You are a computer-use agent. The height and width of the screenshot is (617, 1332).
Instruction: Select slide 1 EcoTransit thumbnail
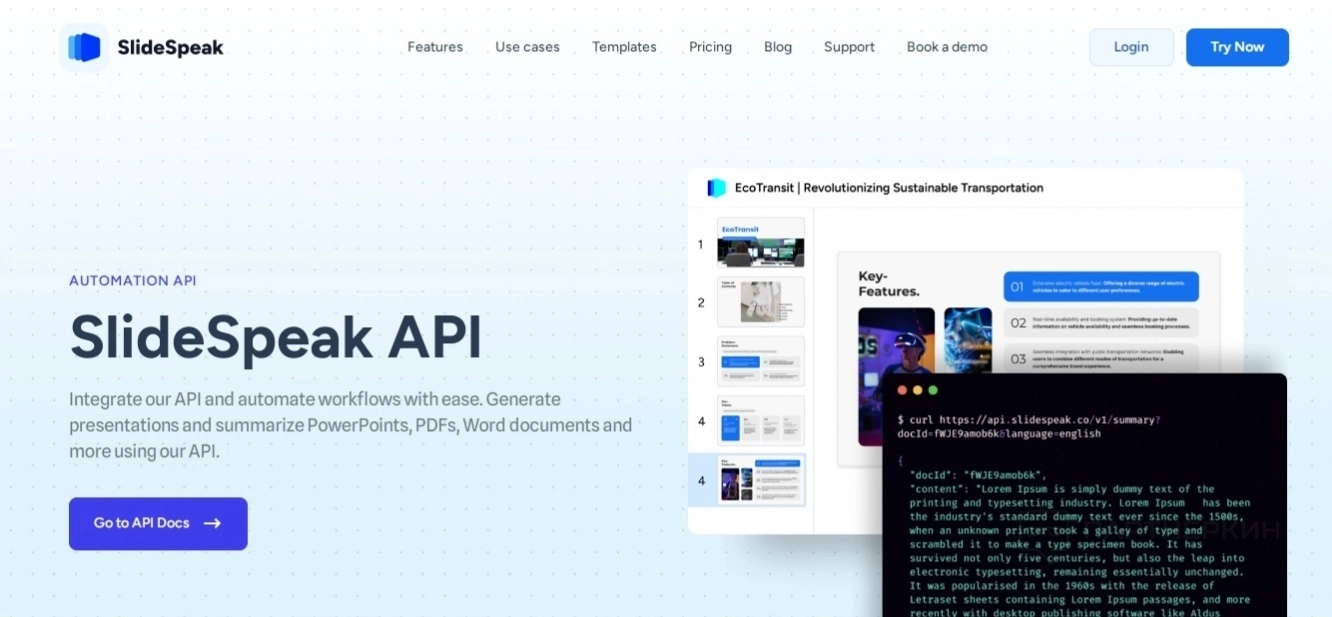pos(760,243)
